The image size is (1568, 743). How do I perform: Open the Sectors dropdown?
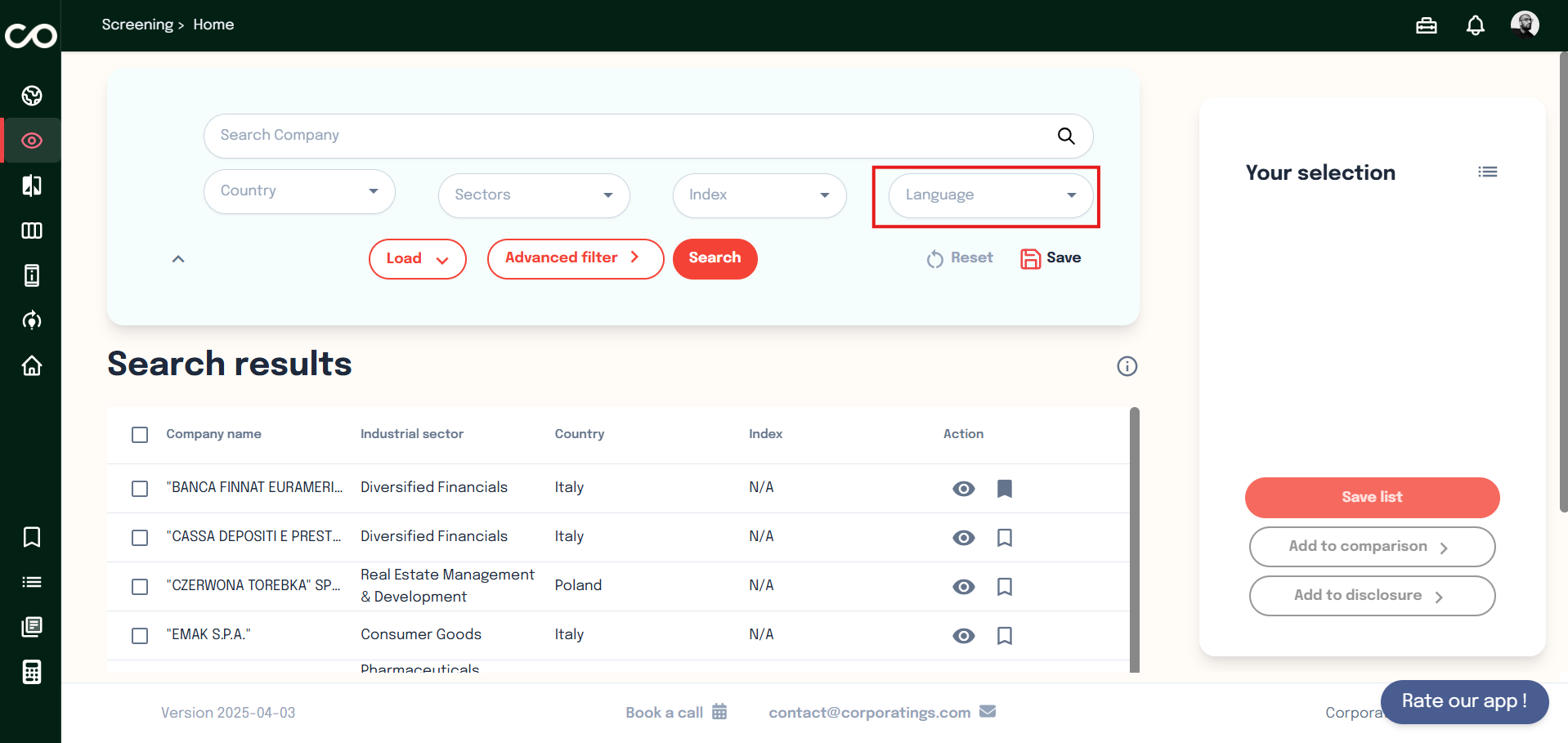[534, 195]
